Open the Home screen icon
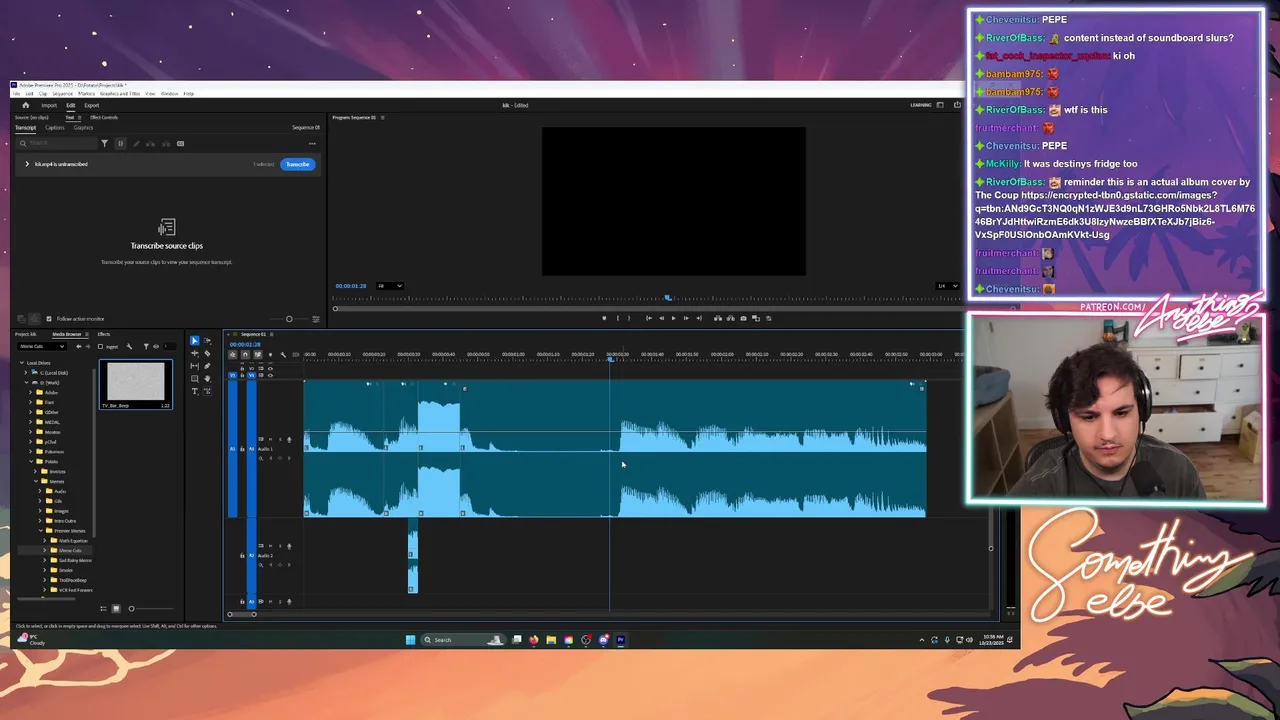 [x=25, y=105]
